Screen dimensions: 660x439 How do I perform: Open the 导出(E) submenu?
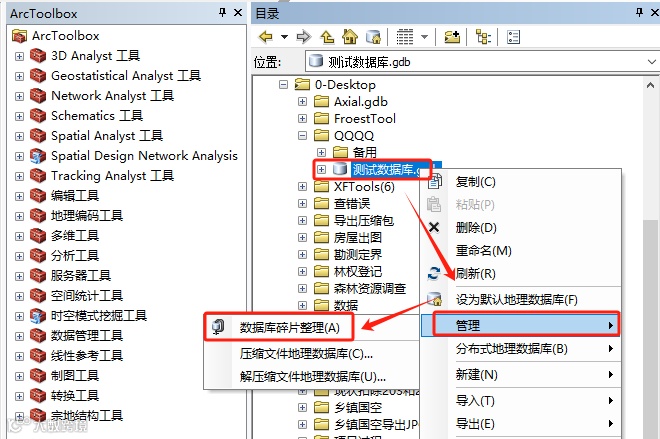click(521, 424)
